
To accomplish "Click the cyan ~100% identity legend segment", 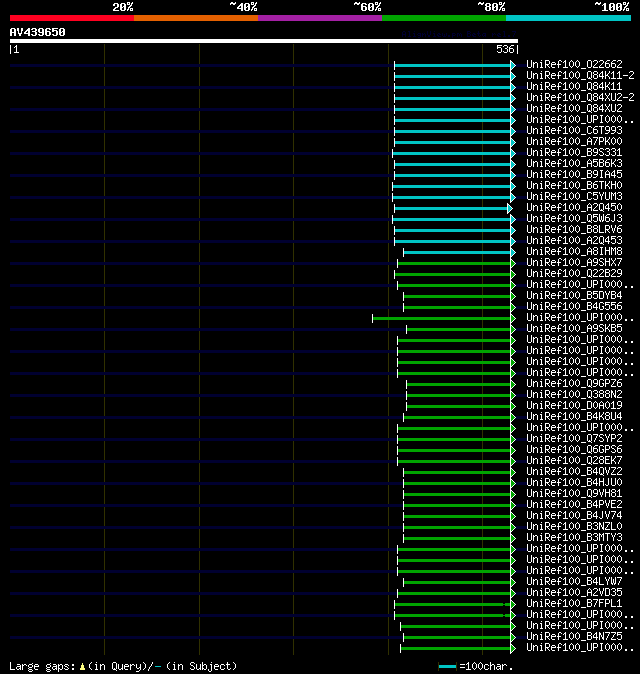I will [569, 18].
